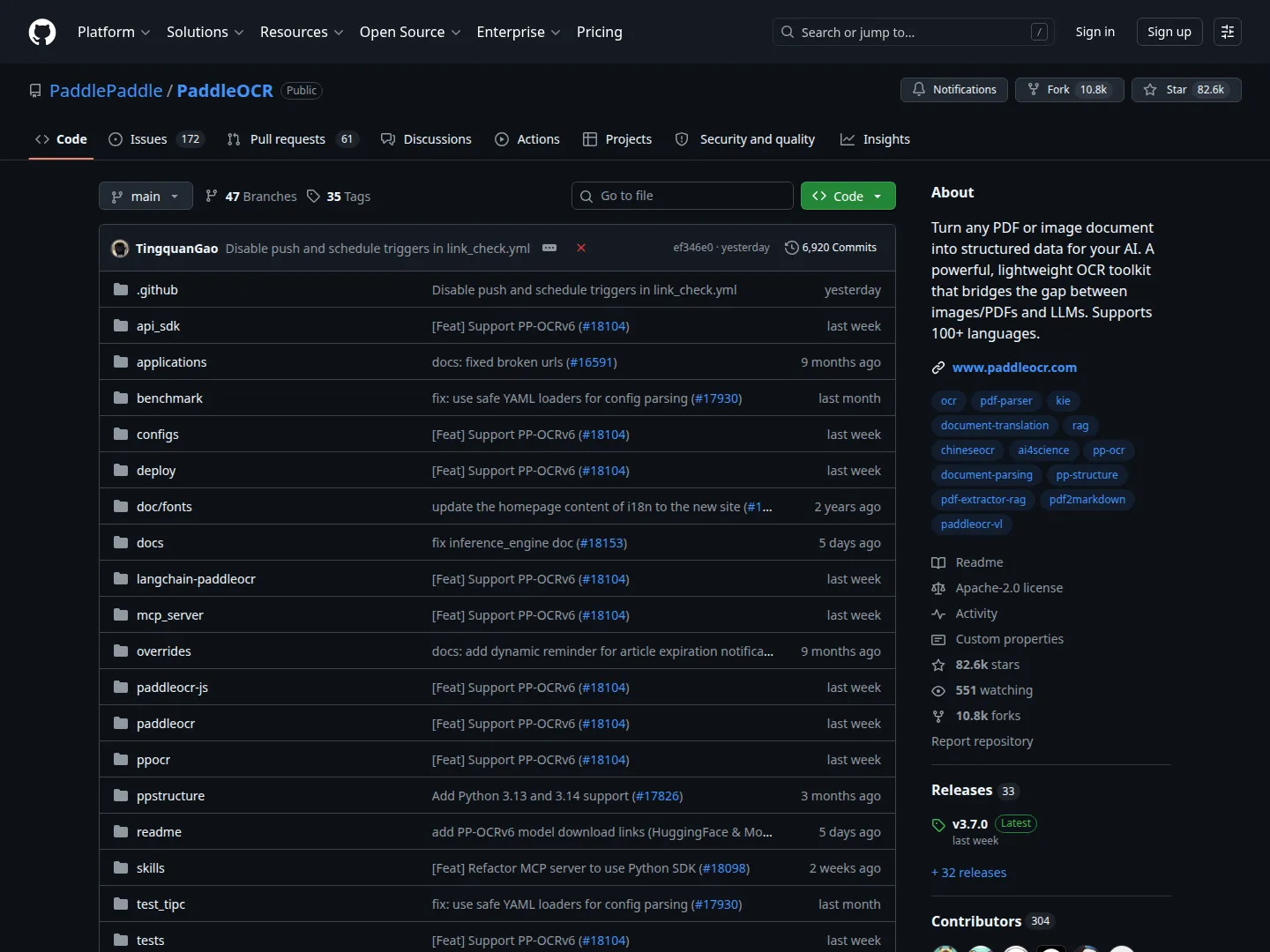This screenshot has width=1270, height=952.
Task: Click the failed status X icon on latest commit
Action: point(581,248)
